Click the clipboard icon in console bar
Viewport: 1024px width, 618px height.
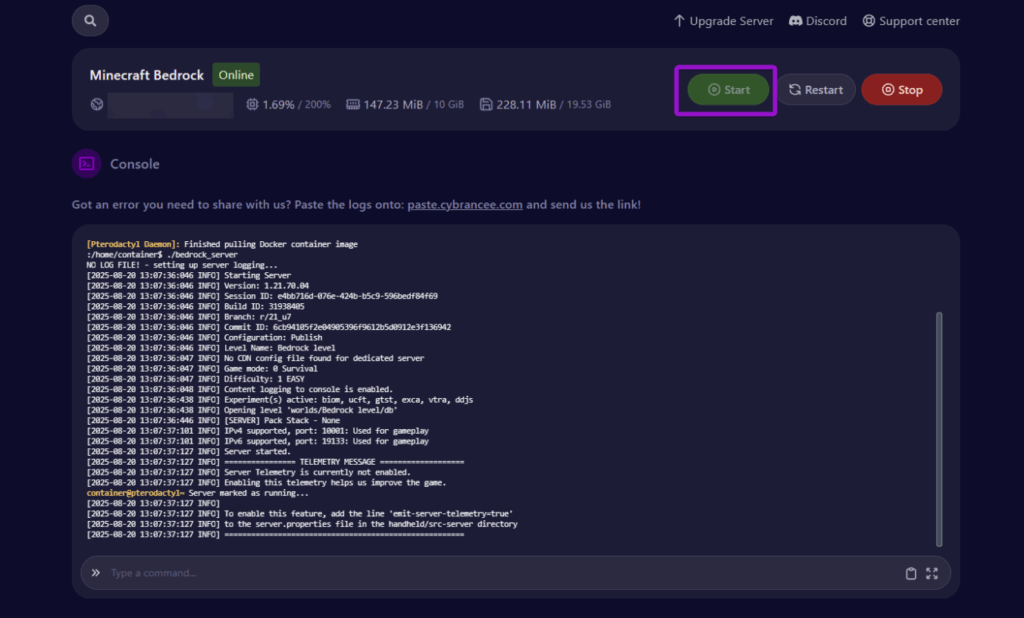point(911,574)
